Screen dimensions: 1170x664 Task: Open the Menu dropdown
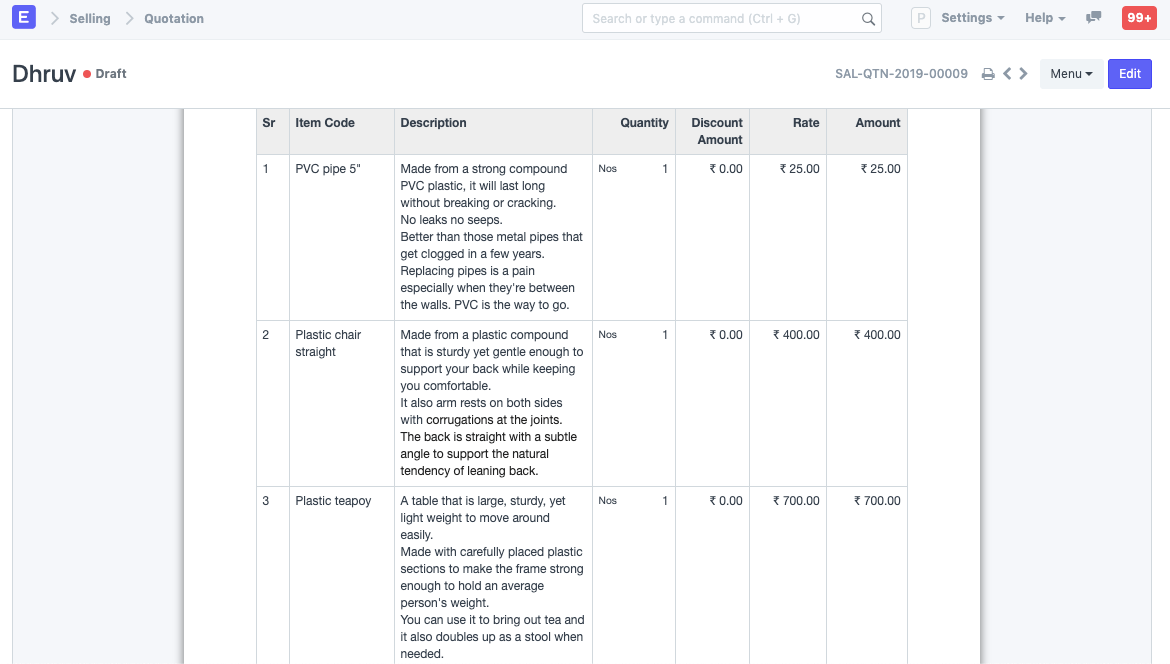point(1071,73)
